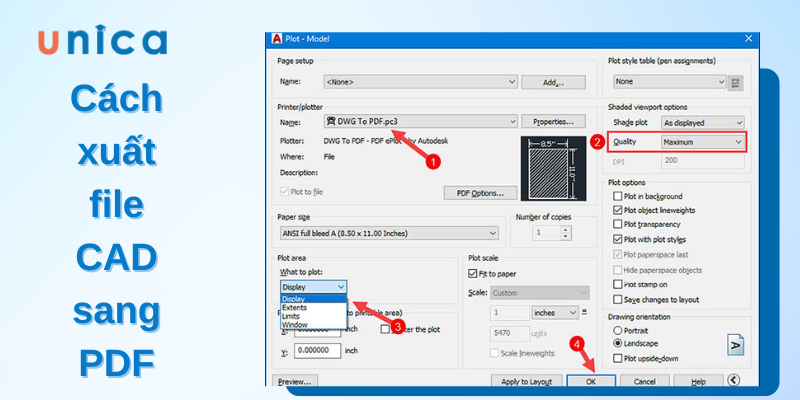Viewport: 800px width, 400px height.
Task: Toggle the Fit to paper checkbox
Action: coord(472,273)
